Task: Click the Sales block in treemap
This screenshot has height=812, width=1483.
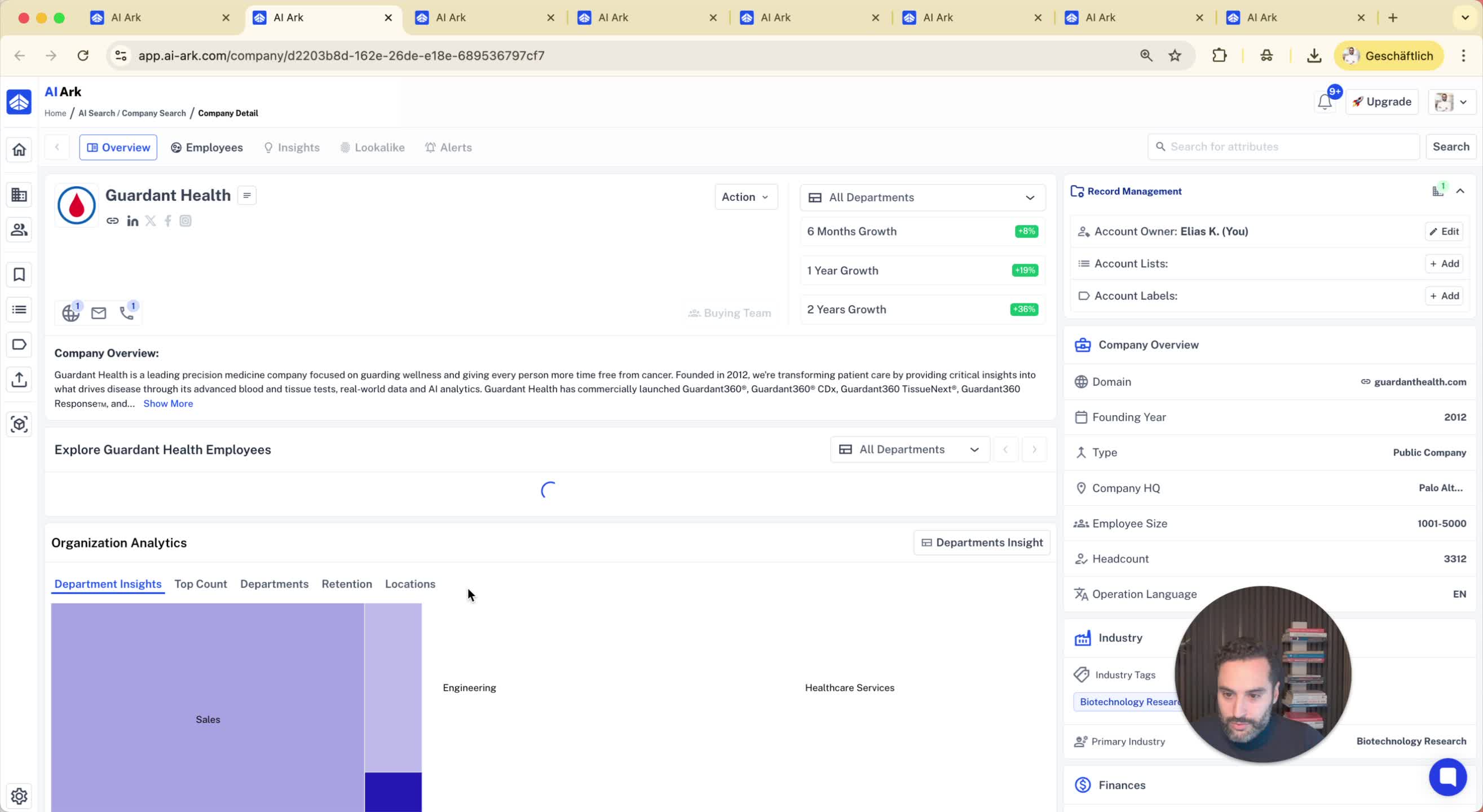Action: pos(208,719)
